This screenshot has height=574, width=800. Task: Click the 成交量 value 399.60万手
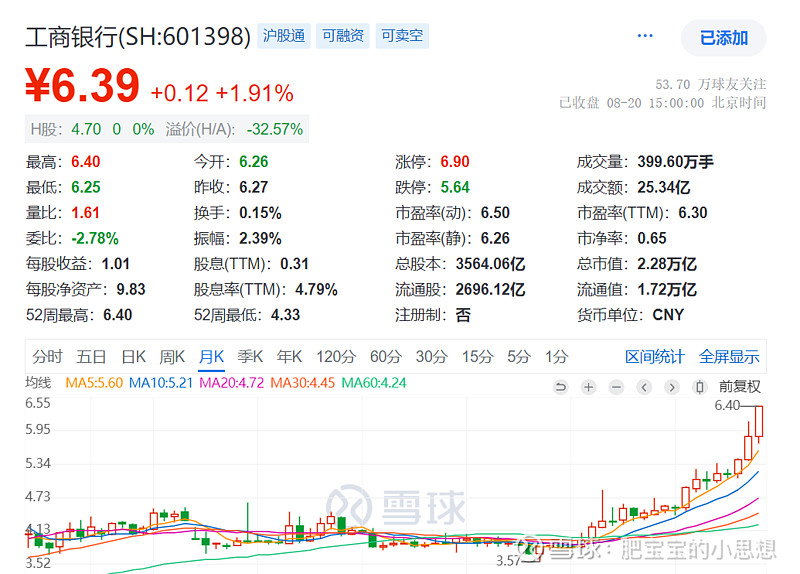(x=675, y=162)
